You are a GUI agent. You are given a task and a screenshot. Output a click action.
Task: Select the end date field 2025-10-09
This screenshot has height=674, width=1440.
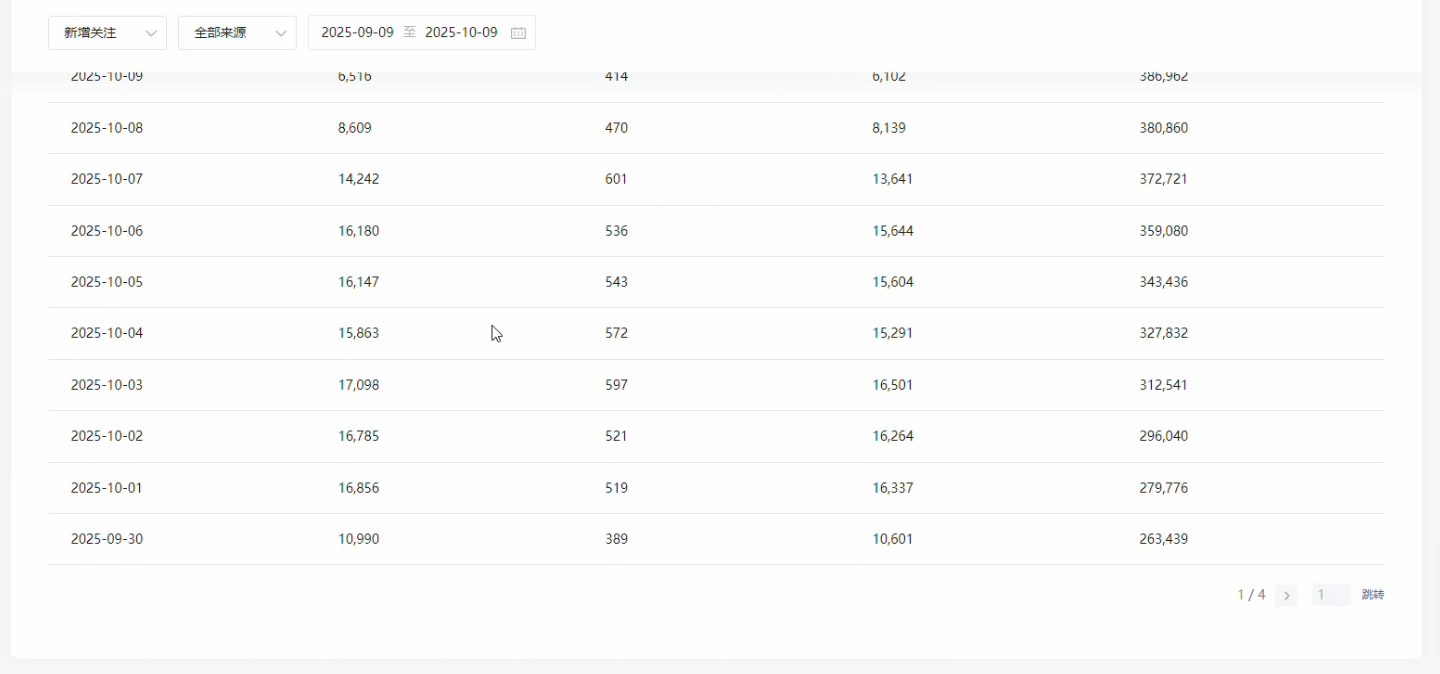point(461,33)
